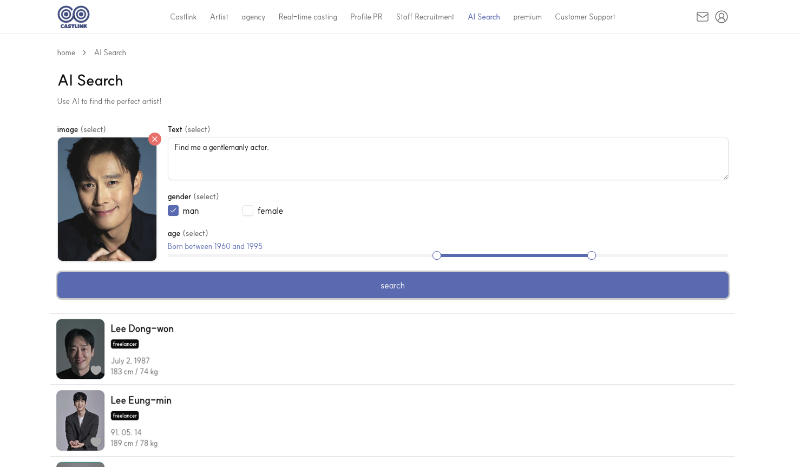
Task: Click the age slider track
Action: [x=448, y=255]
